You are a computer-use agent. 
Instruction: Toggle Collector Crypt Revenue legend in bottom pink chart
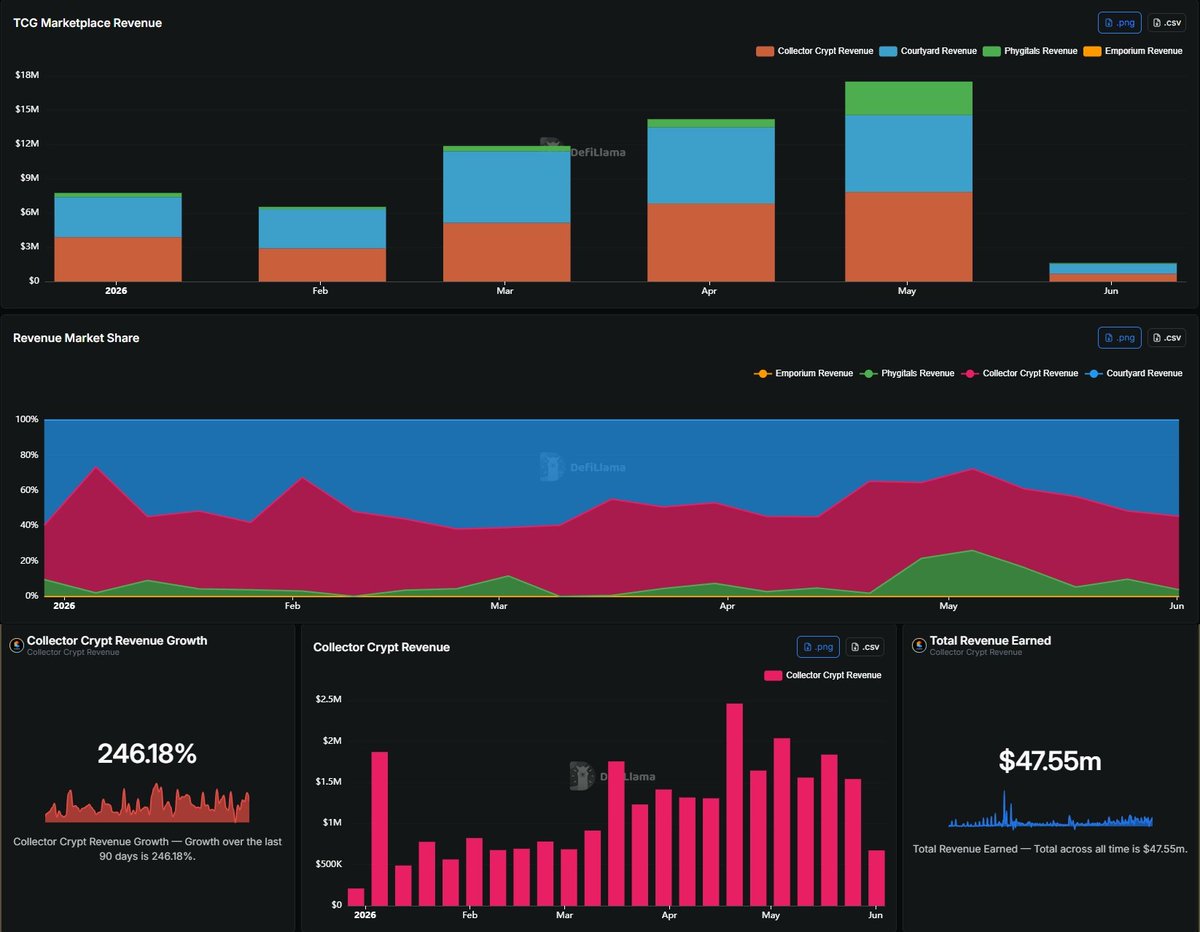[x=823, y=675]
